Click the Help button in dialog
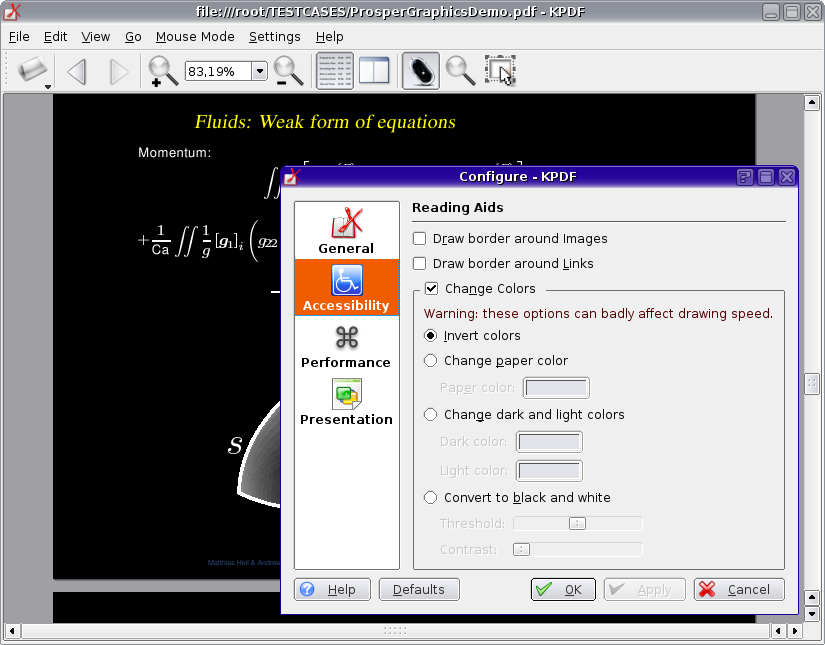The width and height of the screenshot is (825, 645). (x=332, y=590)
